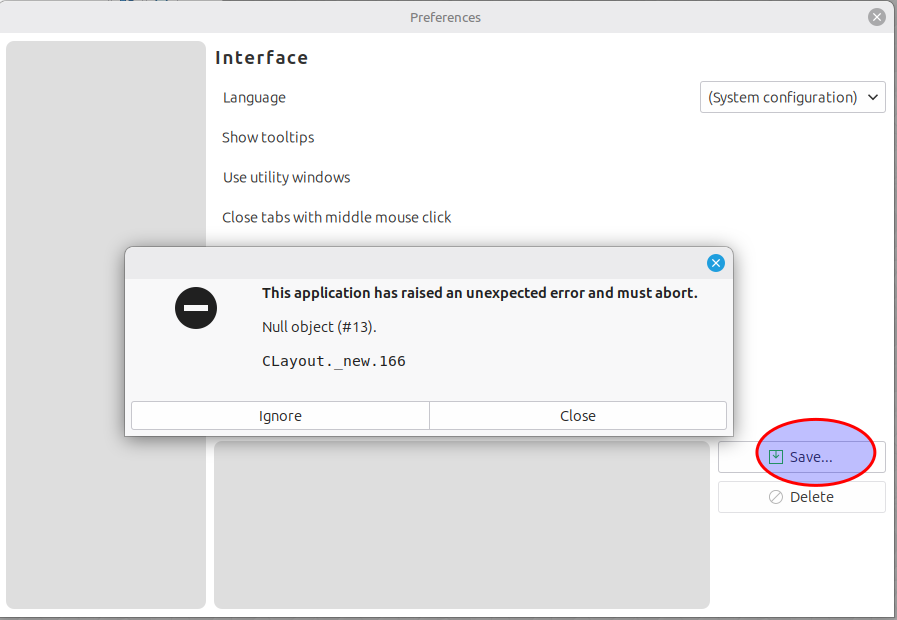Click the Null object (#13) message
Viewport: 897px width, 620px height.
319,327
